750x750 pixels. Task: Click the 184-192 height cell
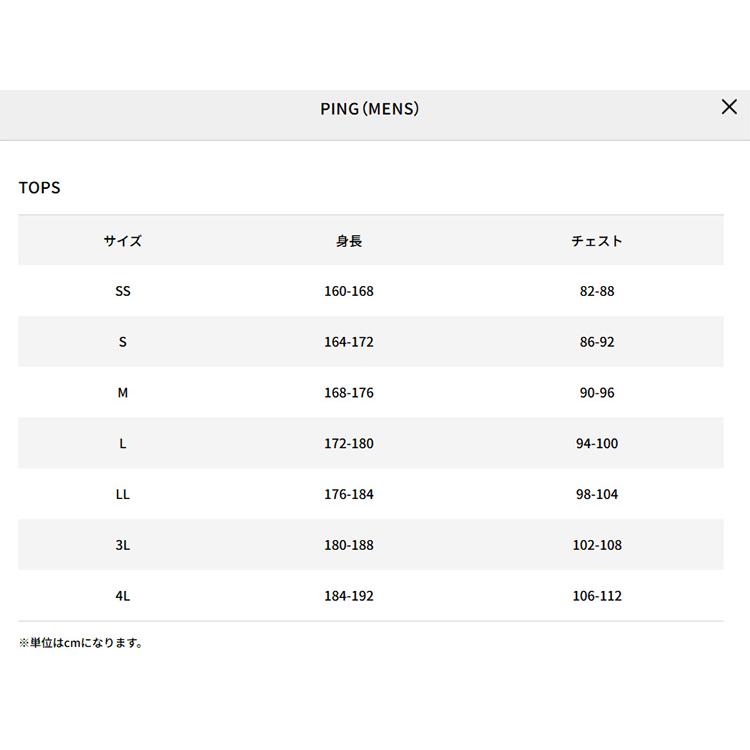tap(349, 596)
